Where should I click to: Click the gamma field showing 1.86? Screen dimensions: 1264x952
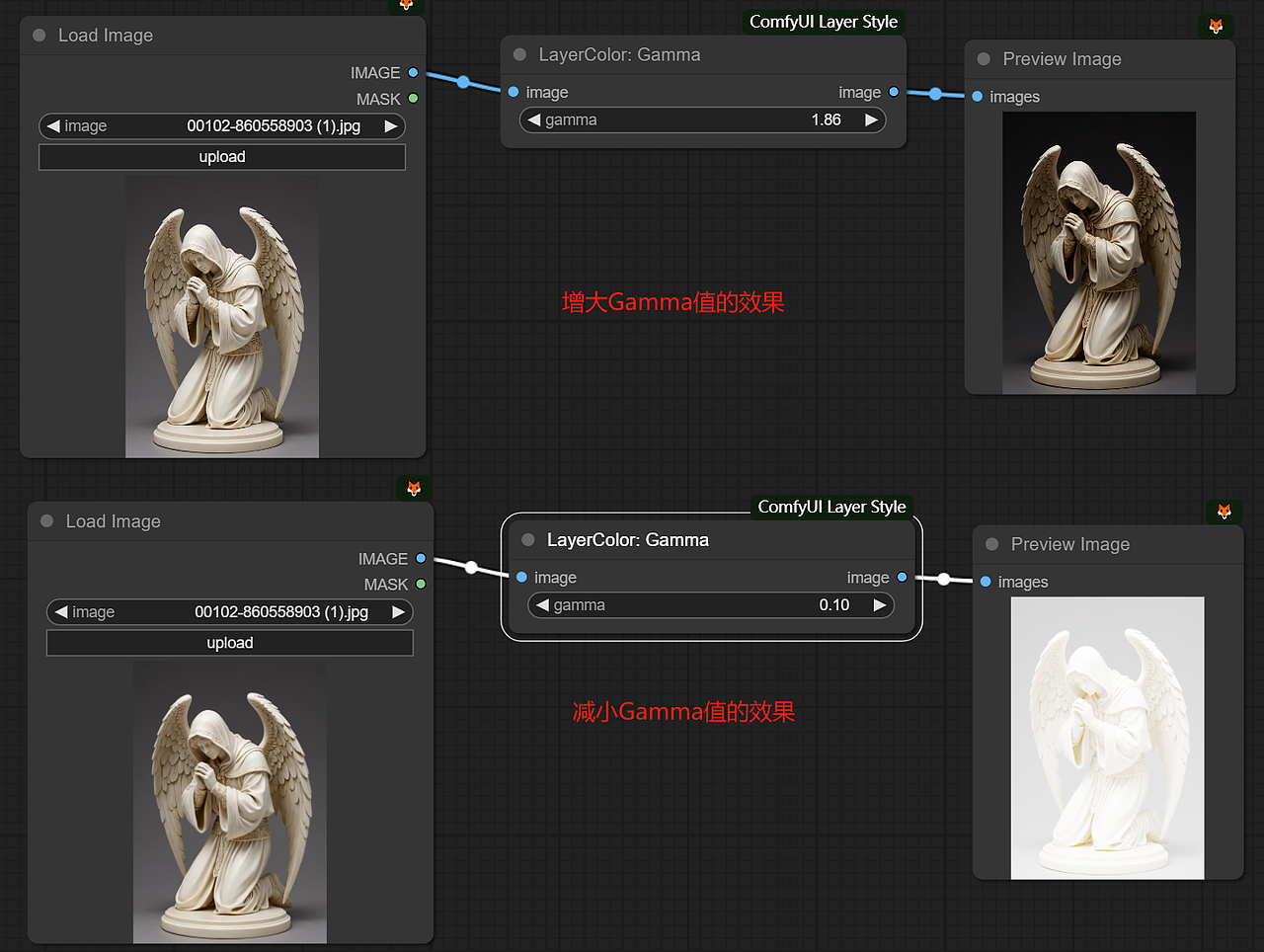[x=703, y=120]
